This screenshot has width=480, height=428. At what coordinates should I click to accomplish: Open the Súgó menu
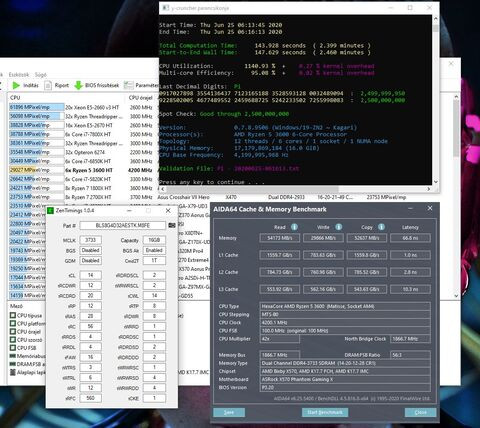pos(41,75)
